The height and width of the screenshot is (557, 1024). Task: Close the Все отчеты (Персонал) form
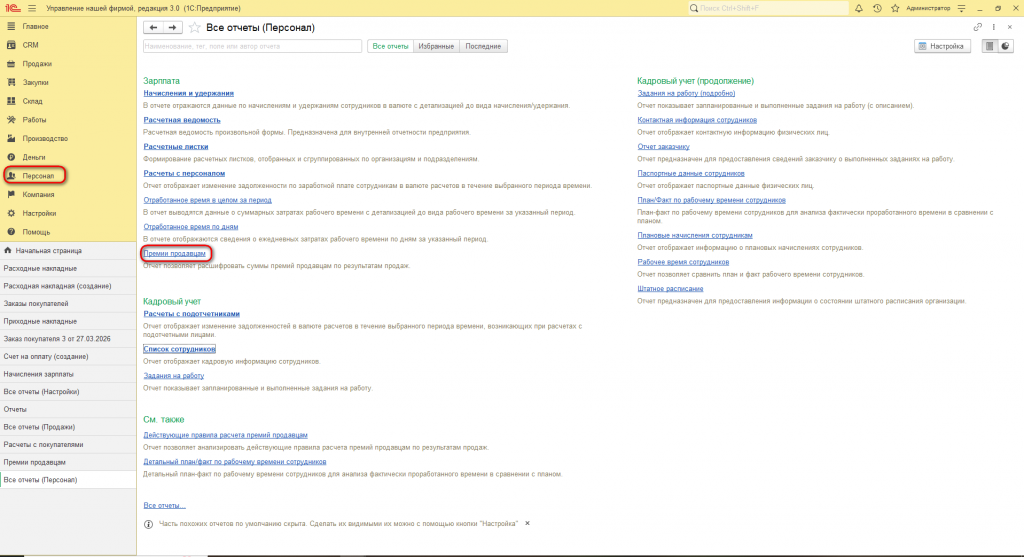tap(1010, 27)
